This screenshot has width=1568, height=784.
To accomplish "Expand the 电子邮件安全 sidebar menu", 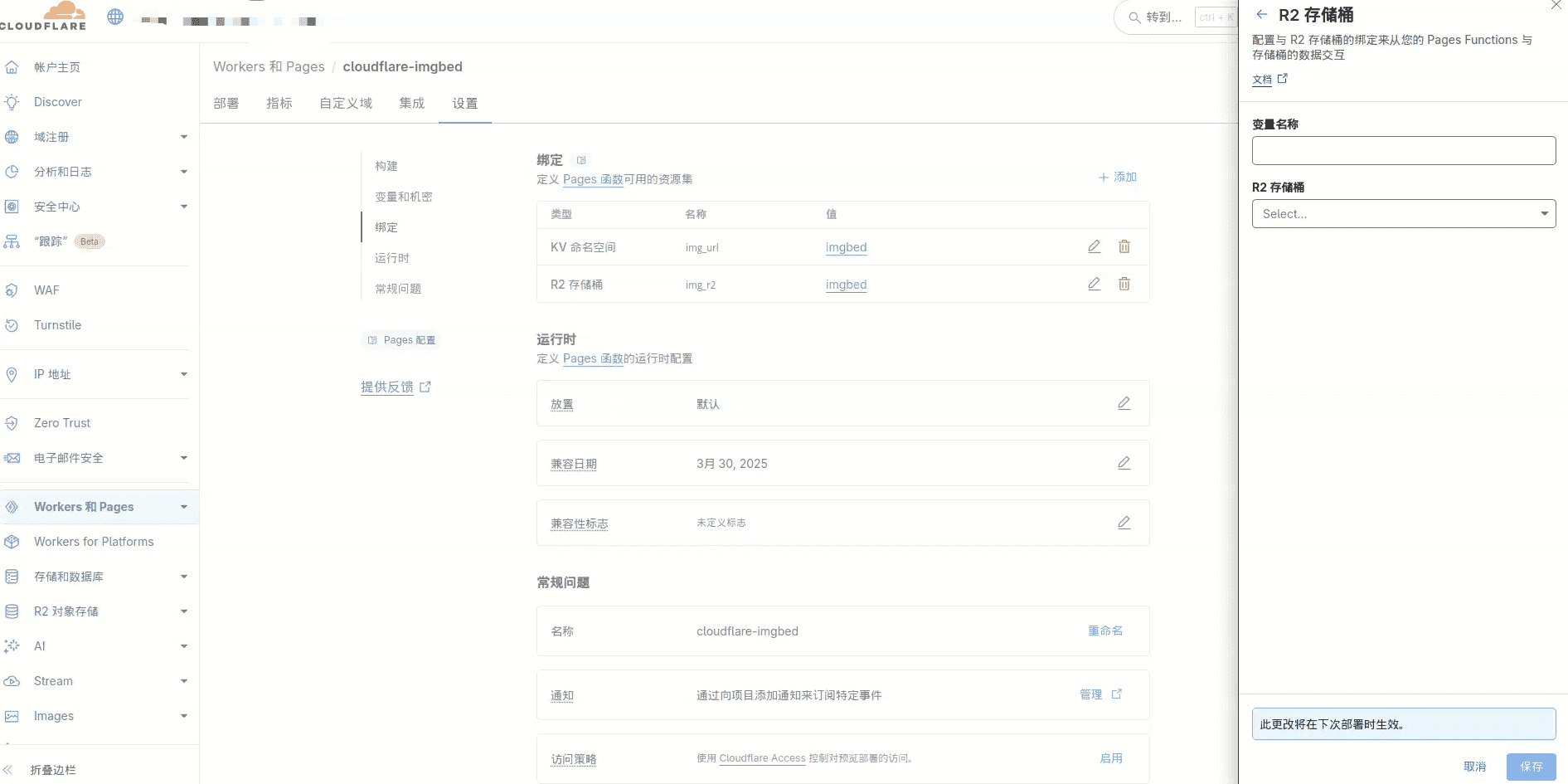I will point(184,458).
